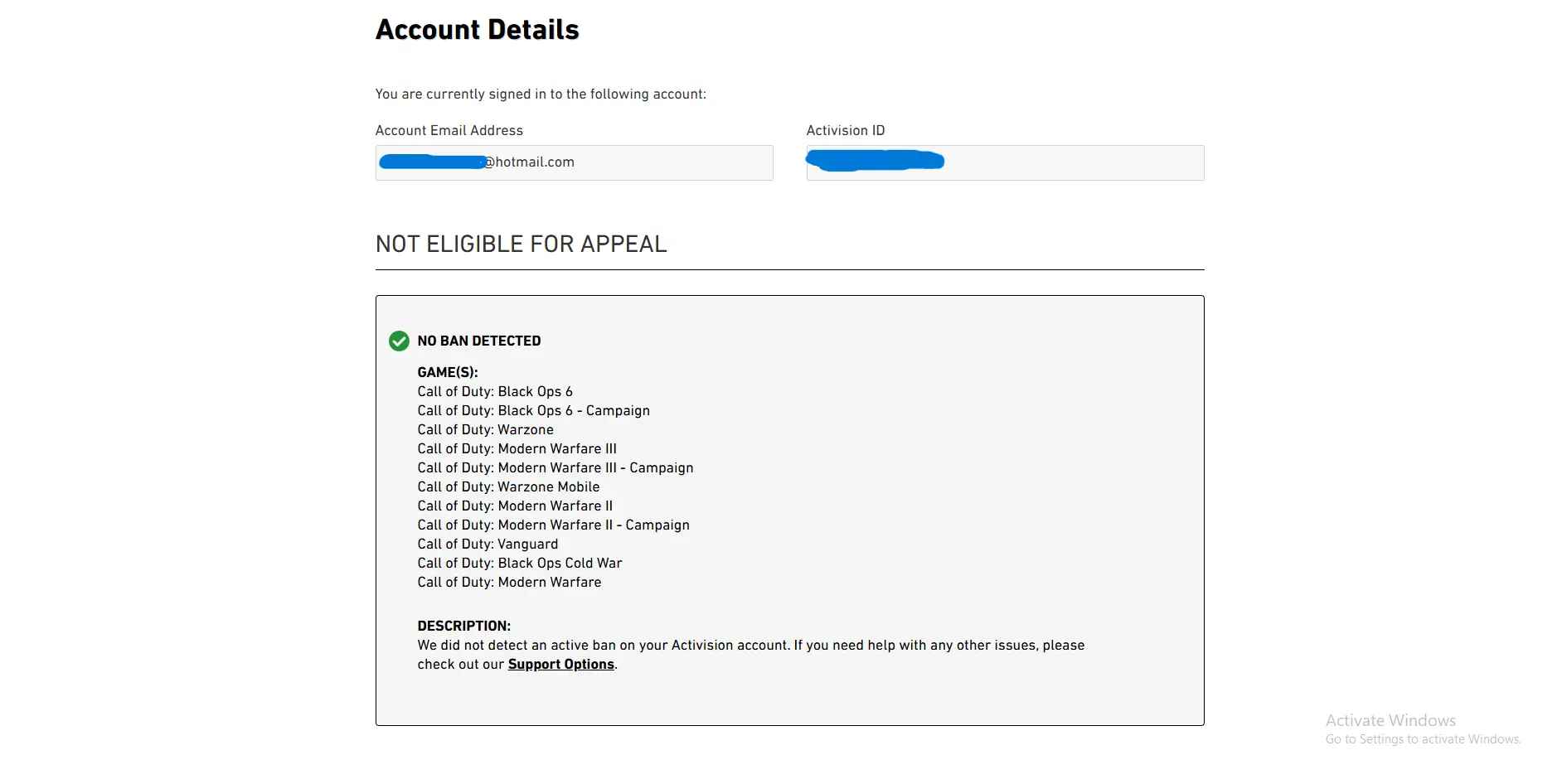This screenshot has height=784, width=1562.
Task: Select the Black Ops Cold War entry
Action: tap(519, 564)
